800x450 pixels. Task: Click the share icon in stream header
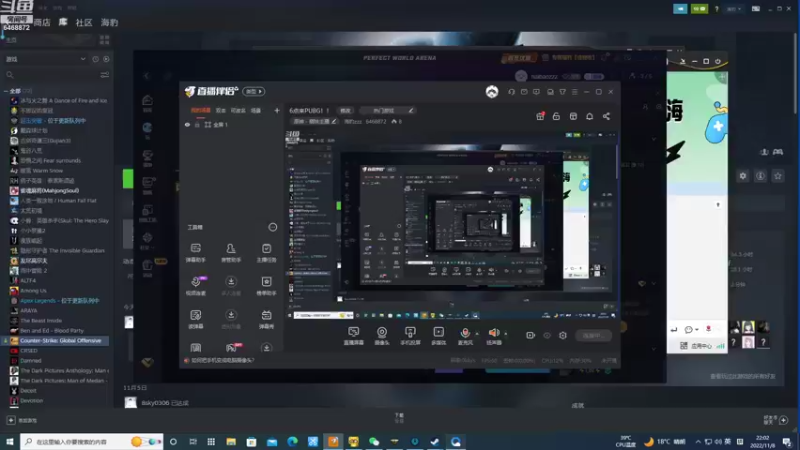[x=606, y=116]
